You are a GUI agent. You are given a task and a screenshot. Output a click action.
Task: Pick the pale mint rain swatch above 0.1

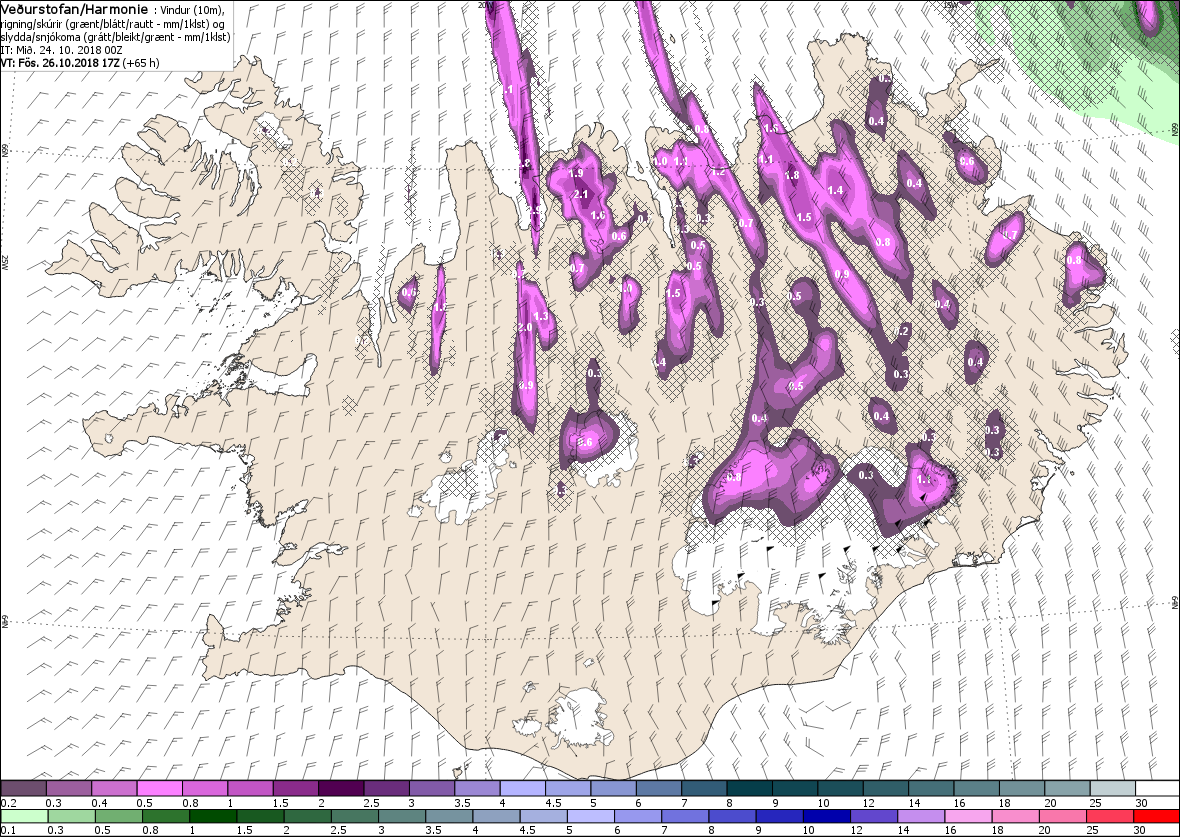click(x=25, y=817)
